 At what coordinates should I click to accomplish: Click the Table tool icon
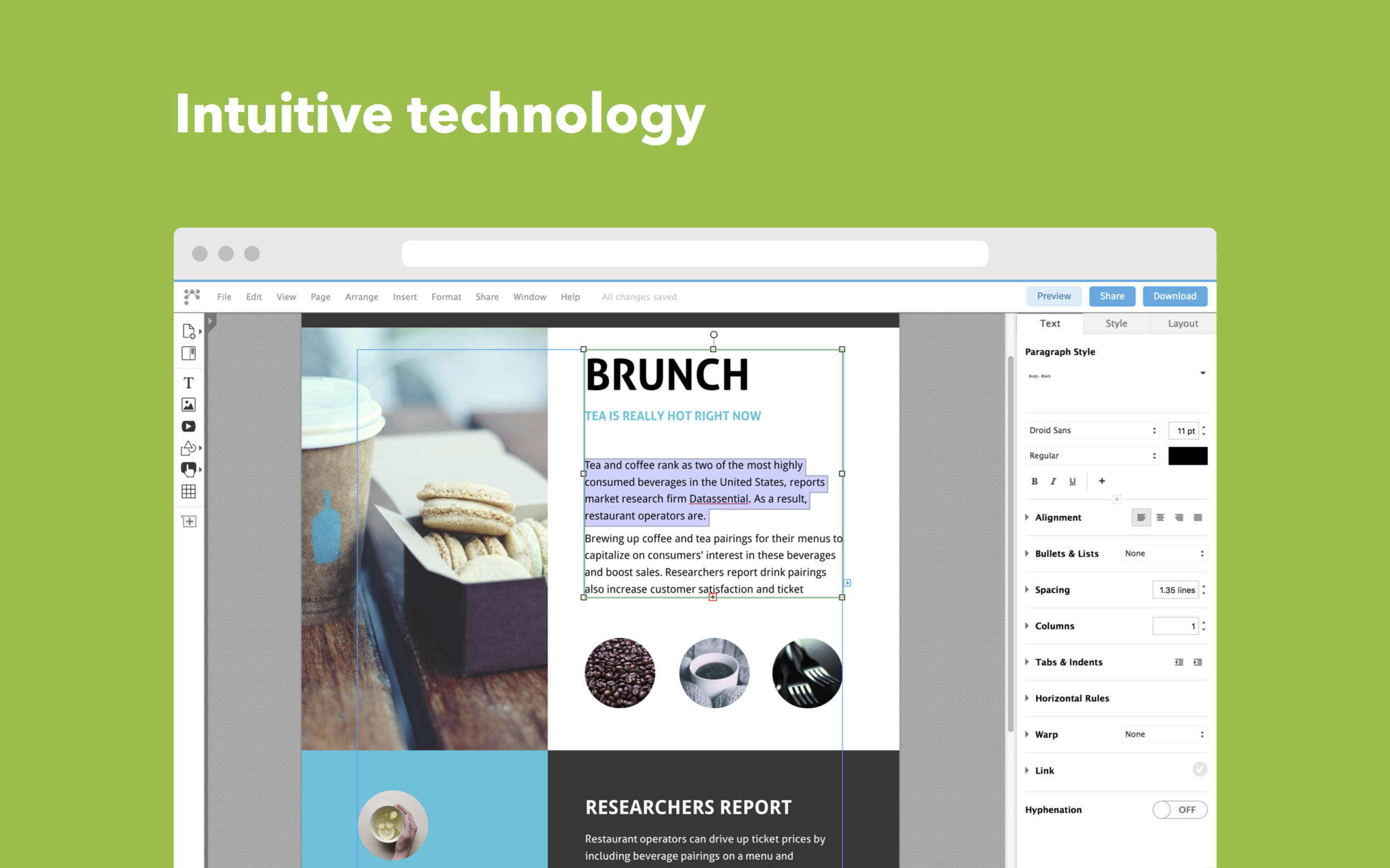point(188,491)
